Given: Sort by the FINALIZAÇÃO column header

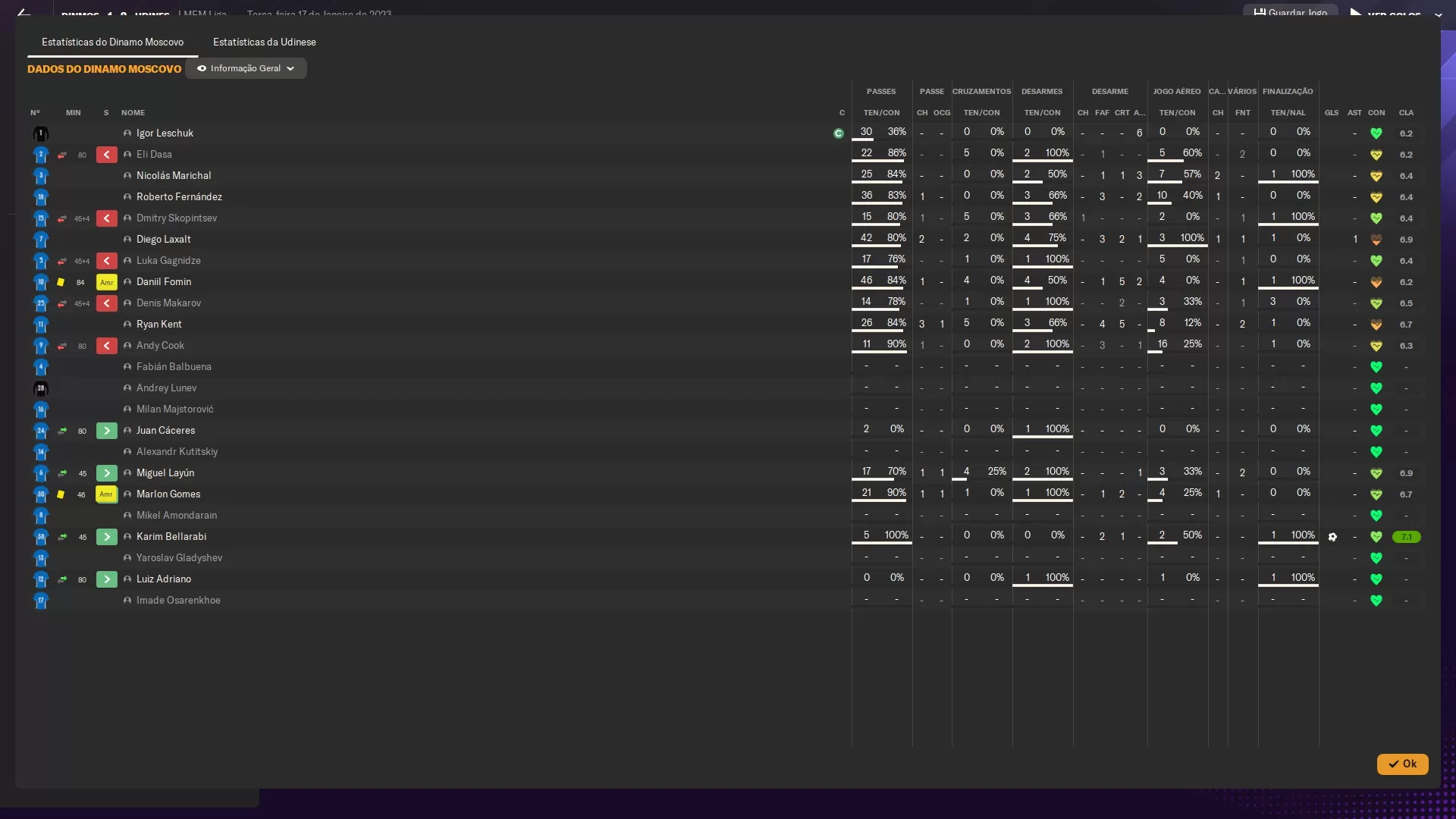Looking at the screenshot, I should (1288, 92).
